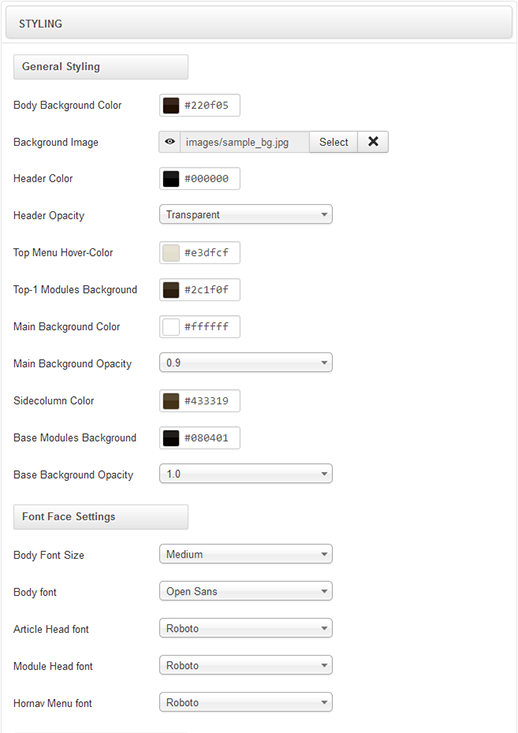518x733 pixels.
Task: Pick Header Color black swatch
Action: click(x=171, y=179)
